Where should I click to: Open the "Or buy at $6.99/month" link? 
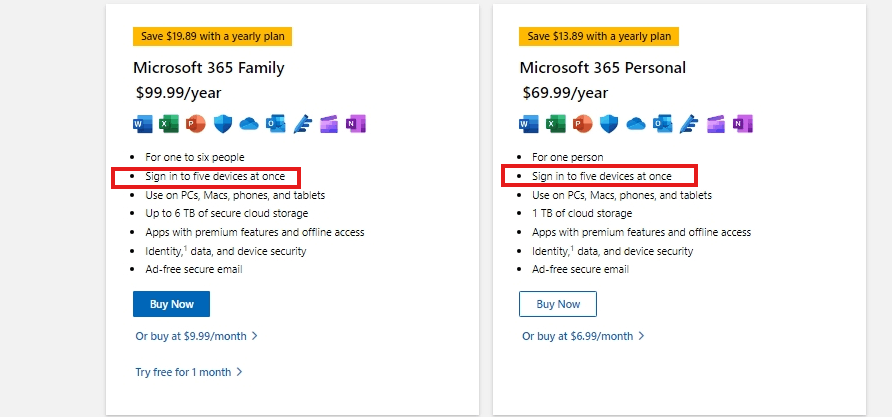point(583,336)
